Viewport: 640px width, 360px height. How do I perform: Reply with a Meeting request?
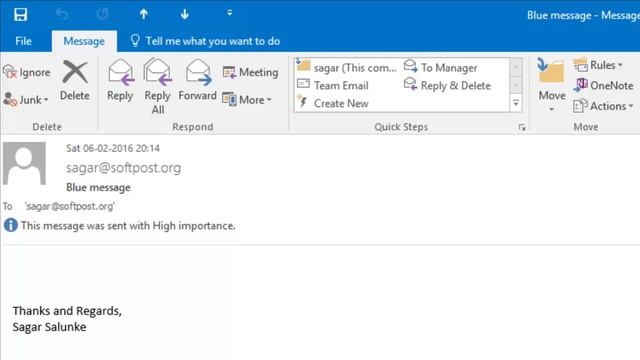251,73
